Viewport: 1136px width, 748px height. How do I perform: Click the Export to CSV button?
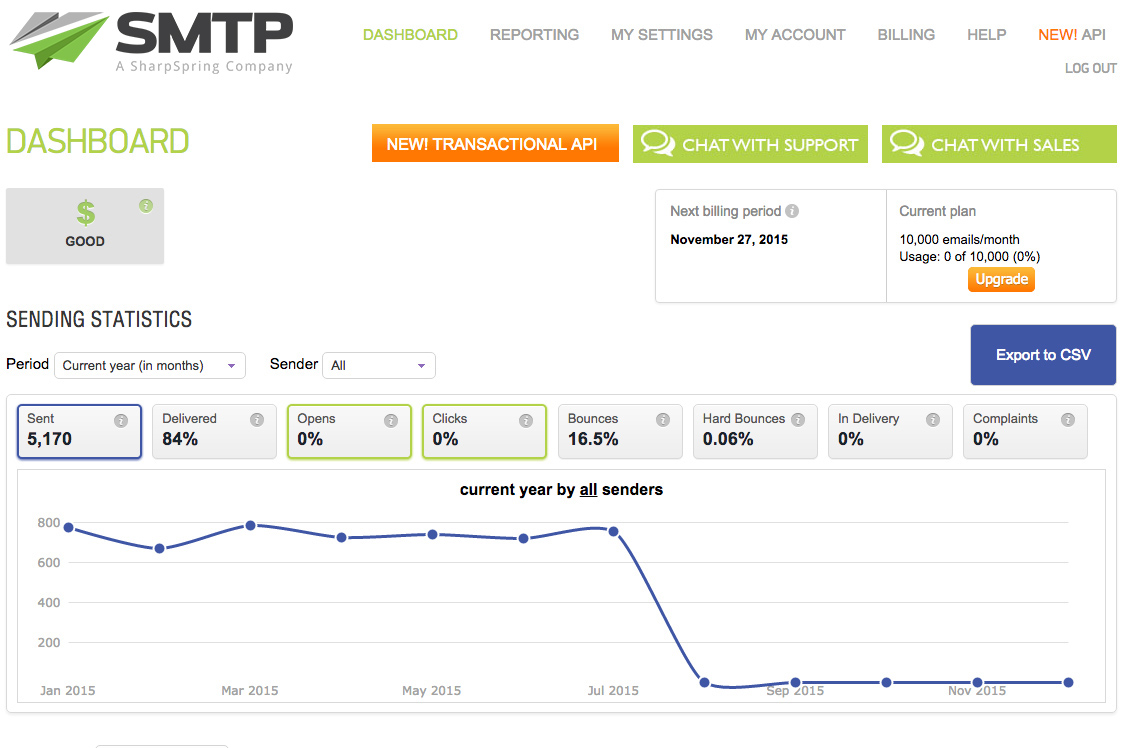point(1043,355)
